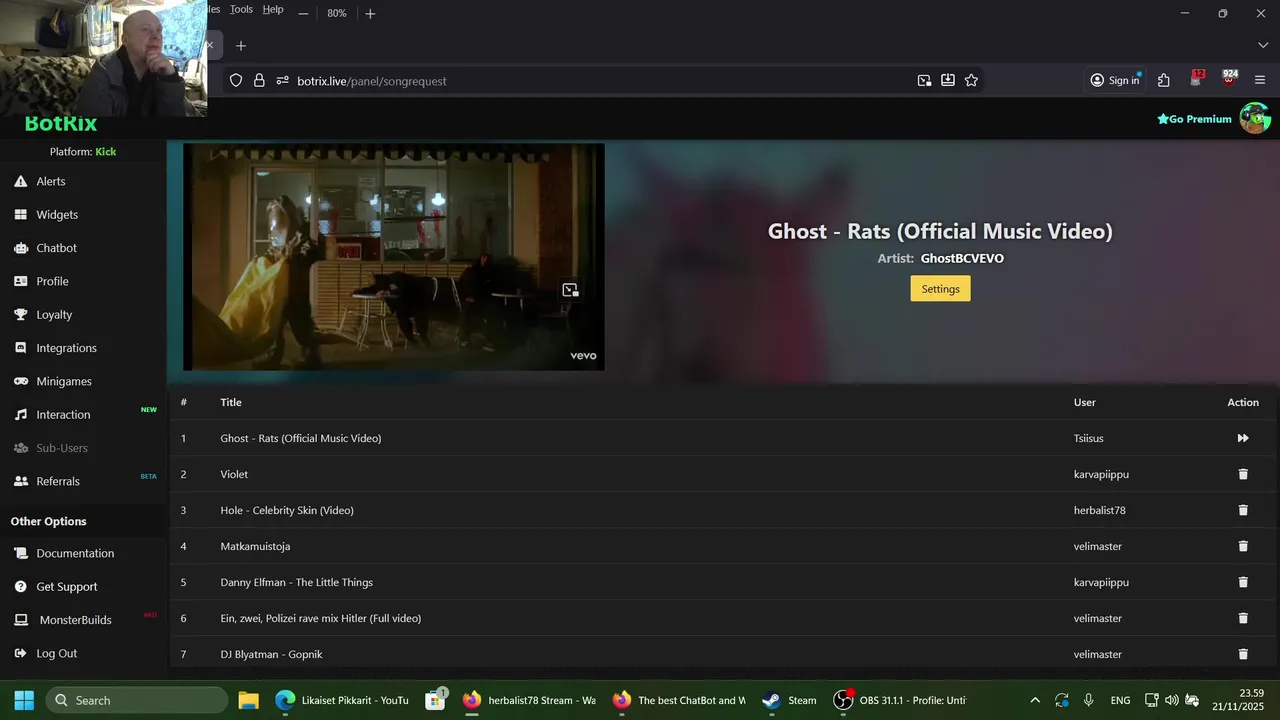The width and height of the screenshot is (1280, 720).
Task: Click the yellow Settings button
Action: (x=940, y=289)
